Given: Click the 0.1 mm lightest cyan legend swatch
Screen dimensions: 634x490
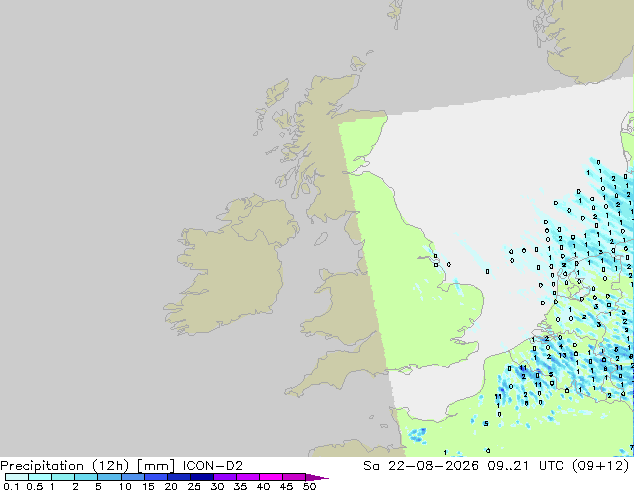Looking at the screenshot, I should [x=17, y=477].
